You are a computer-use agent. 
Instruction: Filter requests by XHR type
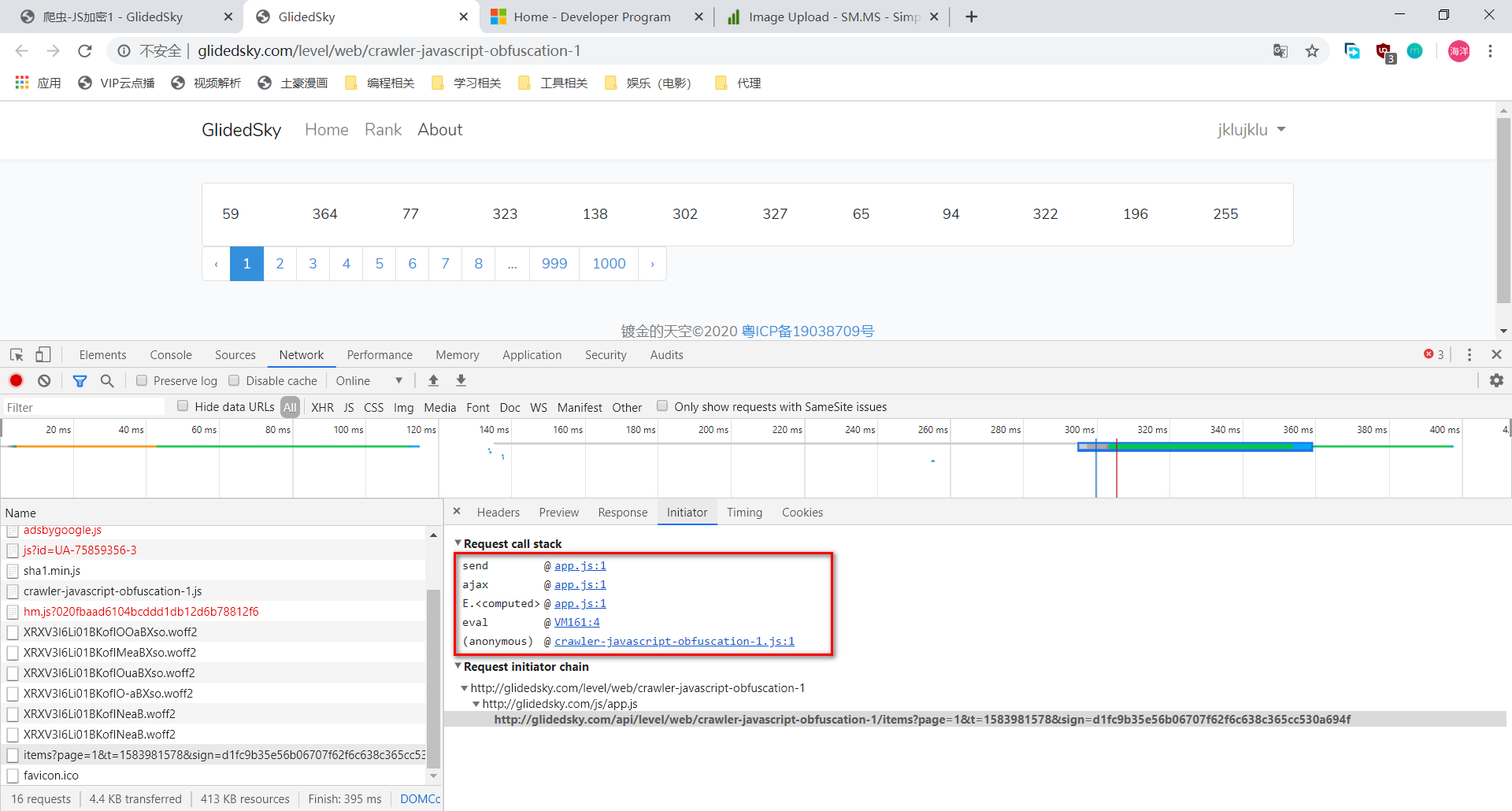pos(322,407)
